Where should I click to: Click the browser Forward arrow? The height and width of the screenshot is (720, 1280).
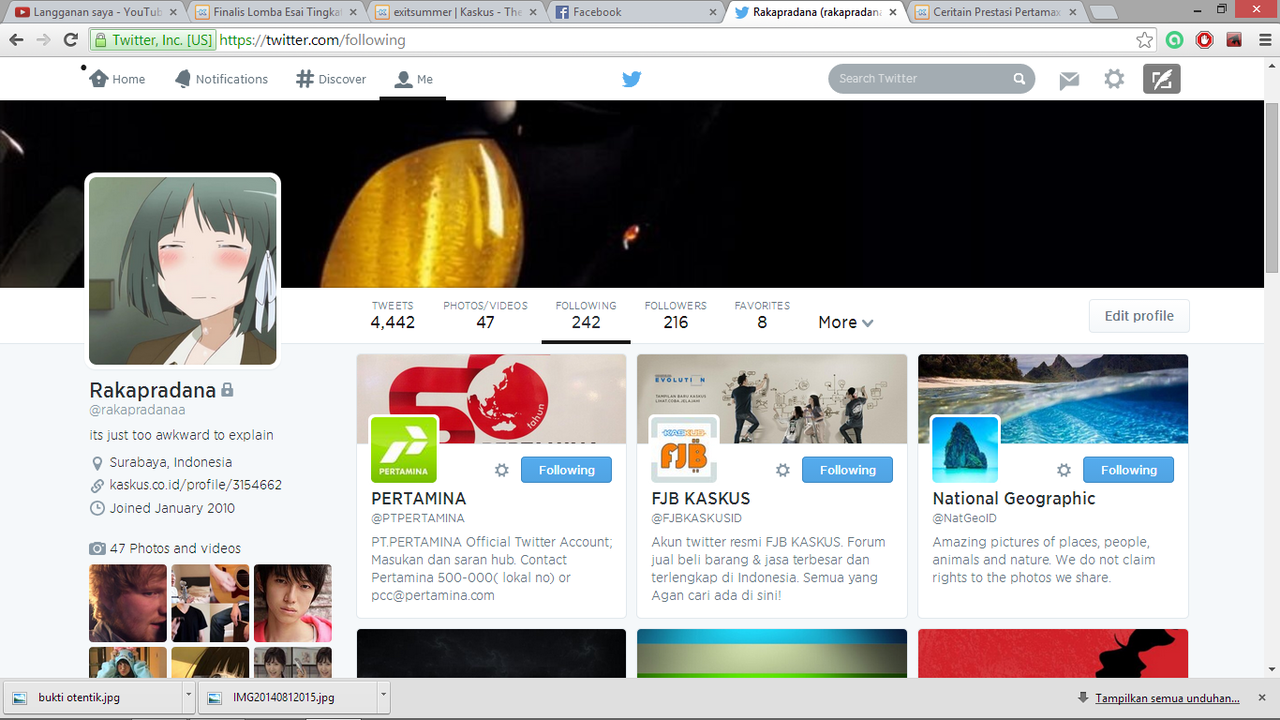(43, 40)
